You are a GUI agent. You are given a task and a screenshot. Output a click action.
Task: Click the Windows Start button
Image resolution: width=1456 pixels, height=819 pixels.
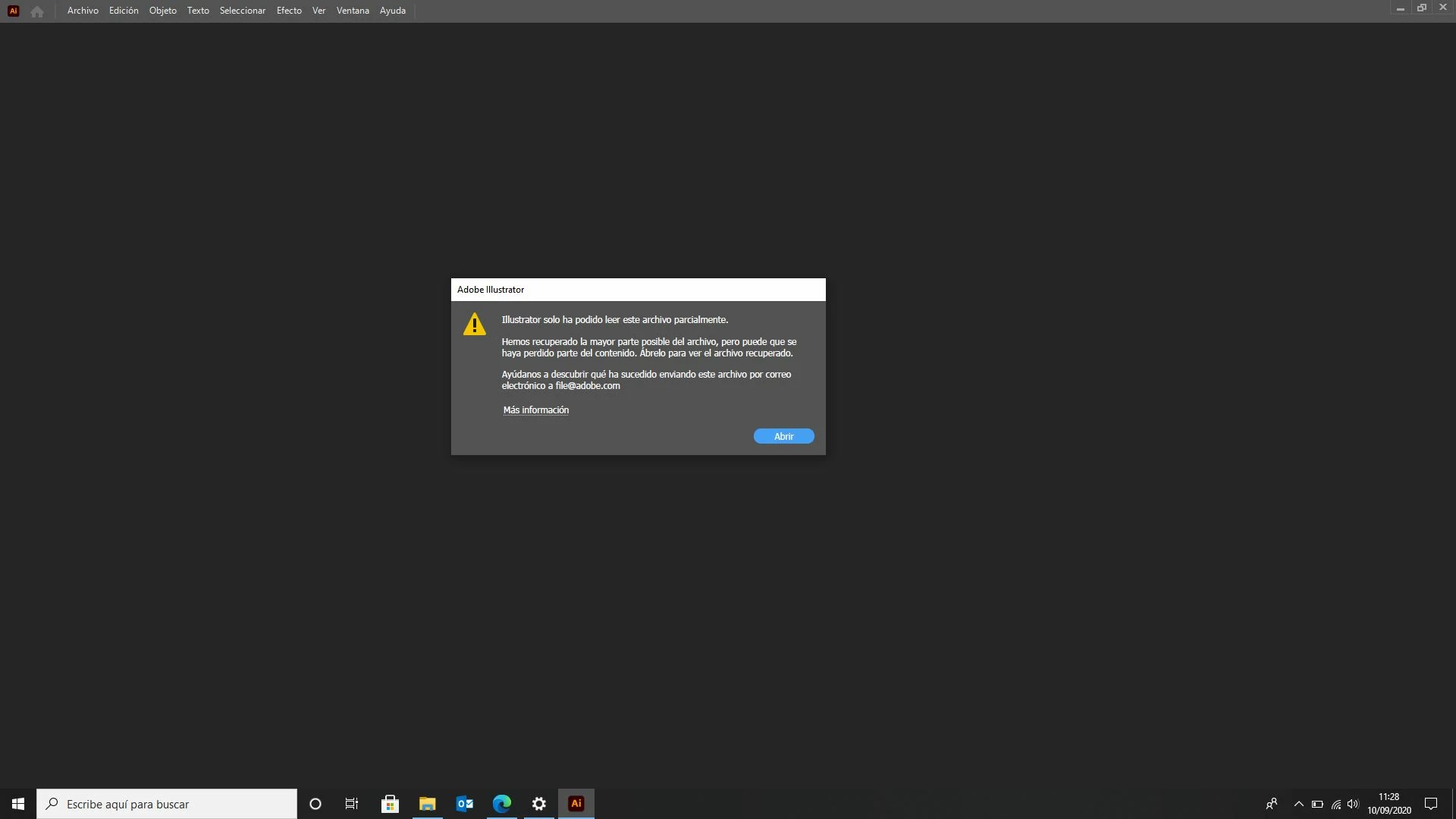click(18, 804)
